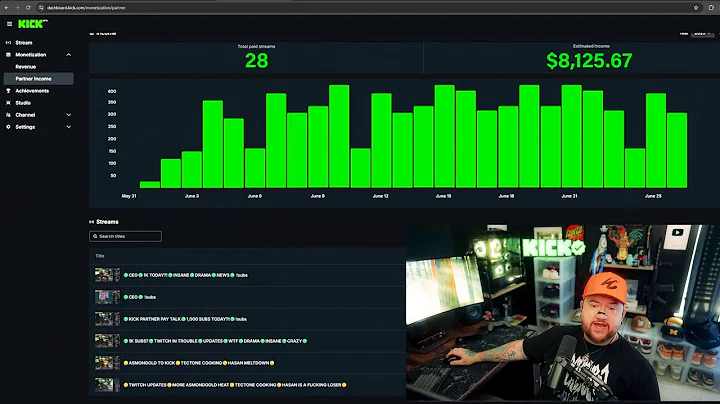The image size is (720, 404).
Task: Click the Channel sidebar icon
Action: pyautogui.click(x=8, y=115)
